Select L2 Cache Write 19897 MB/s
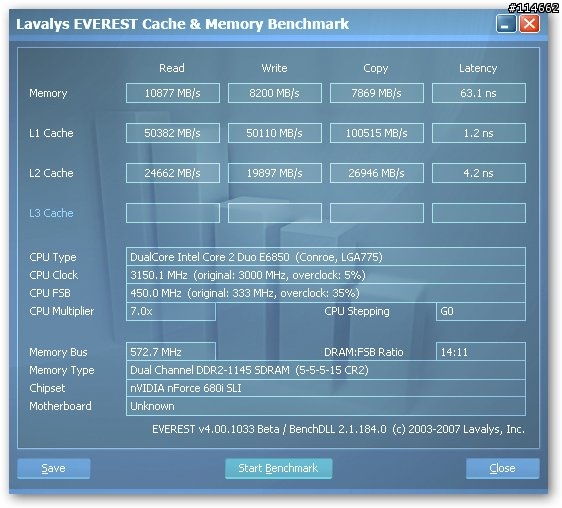This screenshot has width=562, height=508. tap(275, 173)
